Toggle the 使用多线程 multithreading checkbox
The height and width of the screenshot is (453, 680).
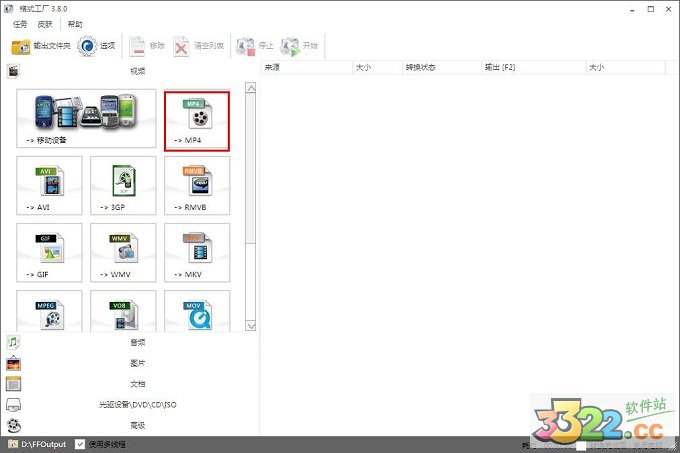click(80, 444)
